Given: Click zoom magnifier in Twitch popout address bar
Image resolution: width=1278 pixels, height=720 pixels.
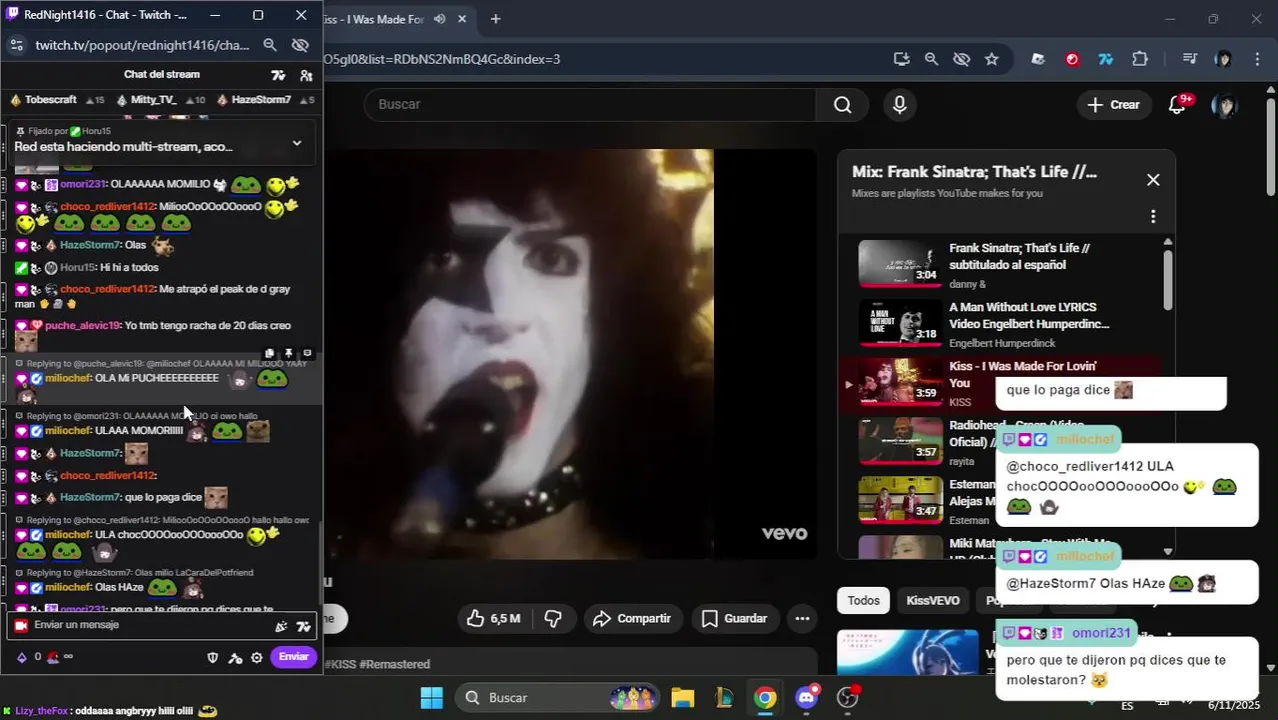Looking at the screenshot, I should (270, 45).
